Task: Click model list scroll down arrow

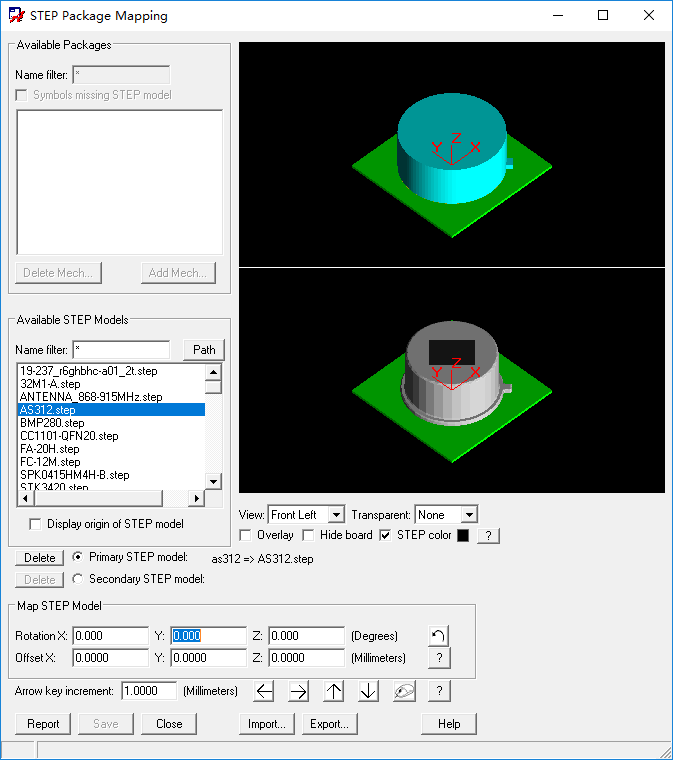Action: click(x=213, y=481)
